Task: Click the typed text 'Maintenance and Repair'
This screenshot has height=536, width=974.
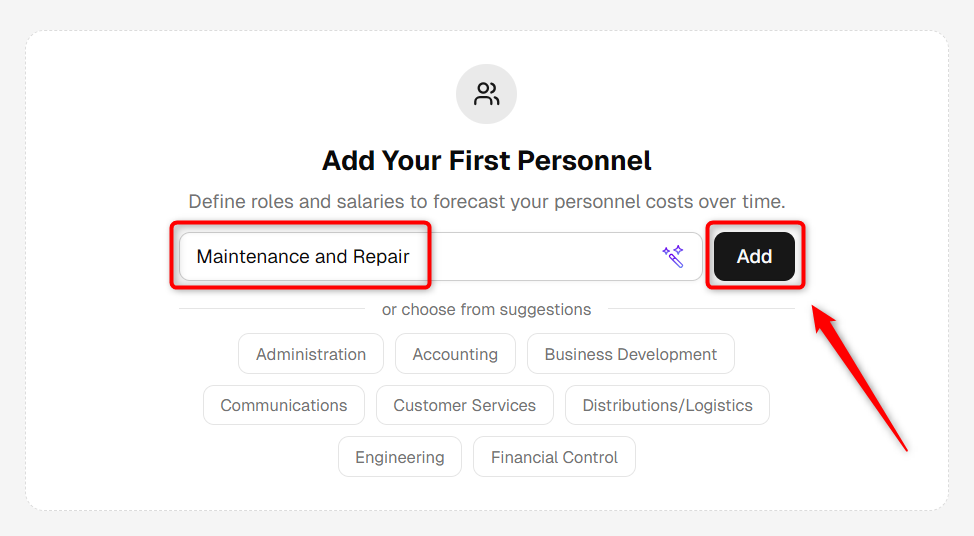Action: click(303, 257)
